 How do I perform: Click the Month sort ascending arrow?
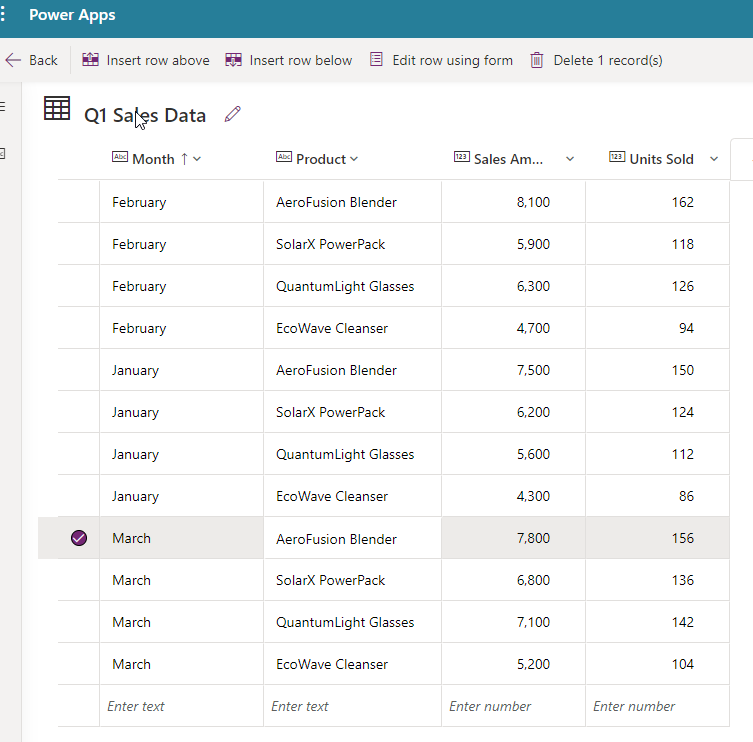coord(184,159)
